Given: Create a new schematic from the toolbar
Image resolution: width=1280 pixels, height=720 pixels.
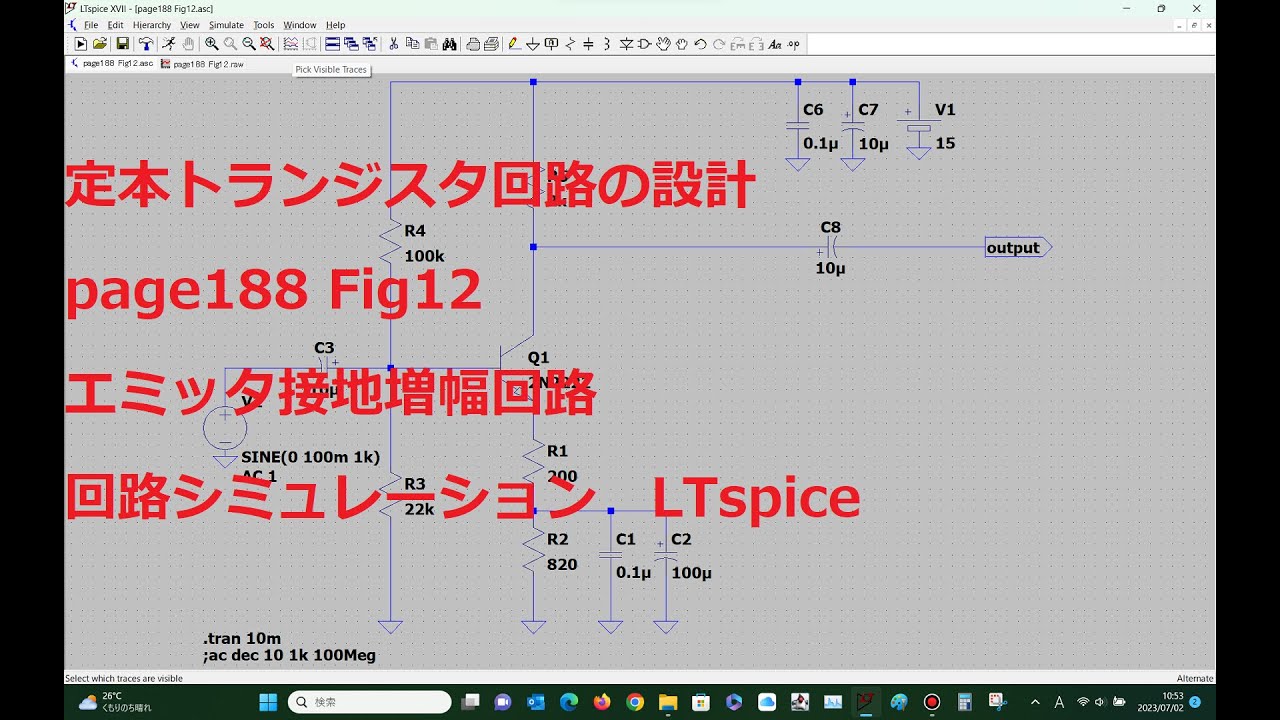Looking at the screenshot, I should (x=81, y=44).
